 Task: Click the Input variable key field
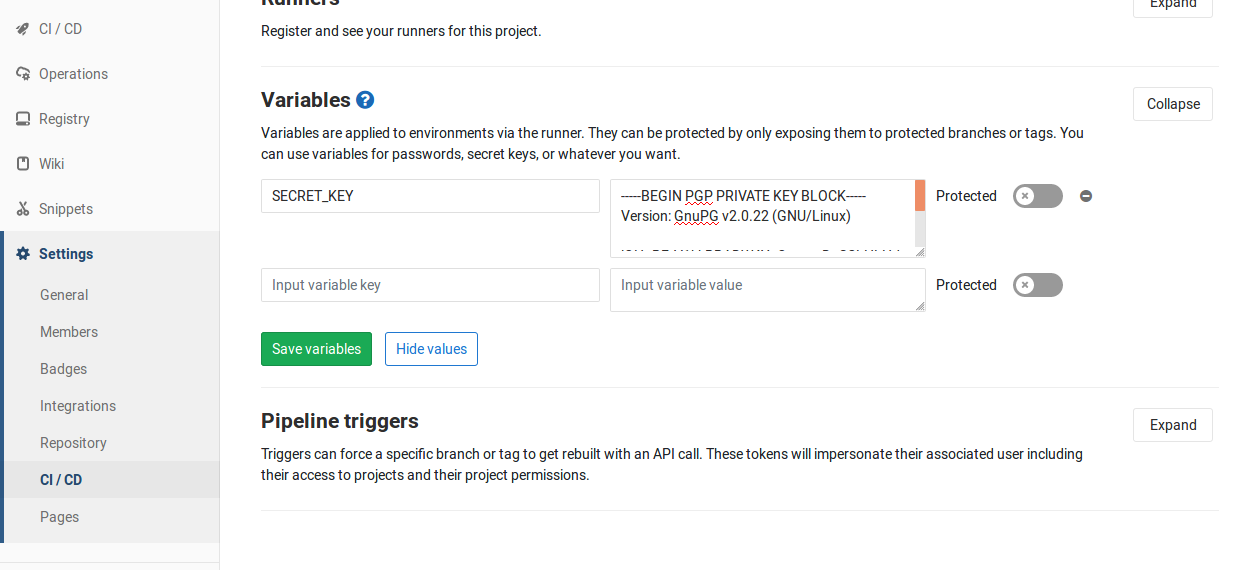(430, 285)
